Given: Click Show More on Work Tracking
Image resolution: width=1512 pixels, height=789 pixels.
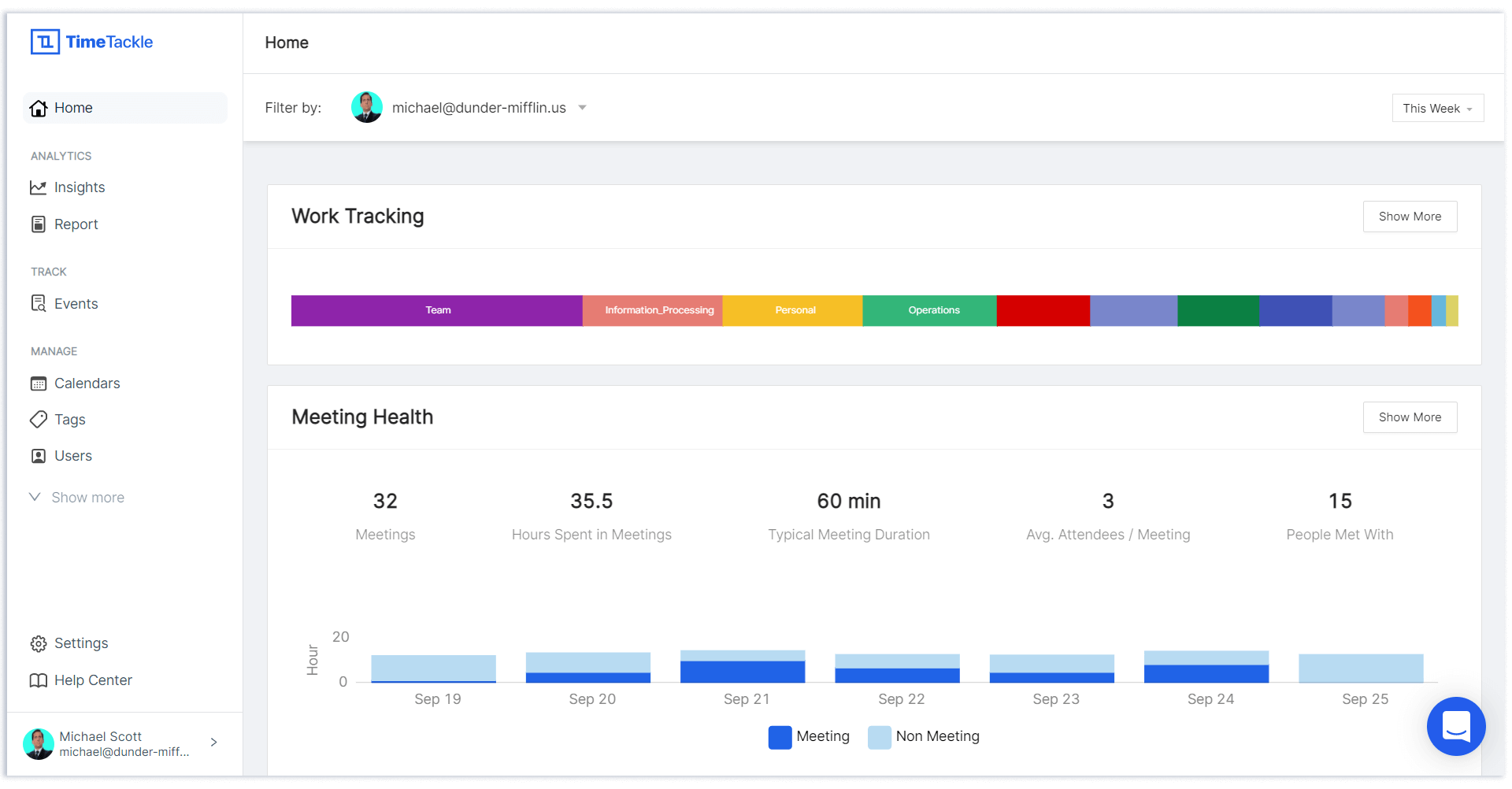Looking at the screenshot, I should click(x=1410, y=216).
